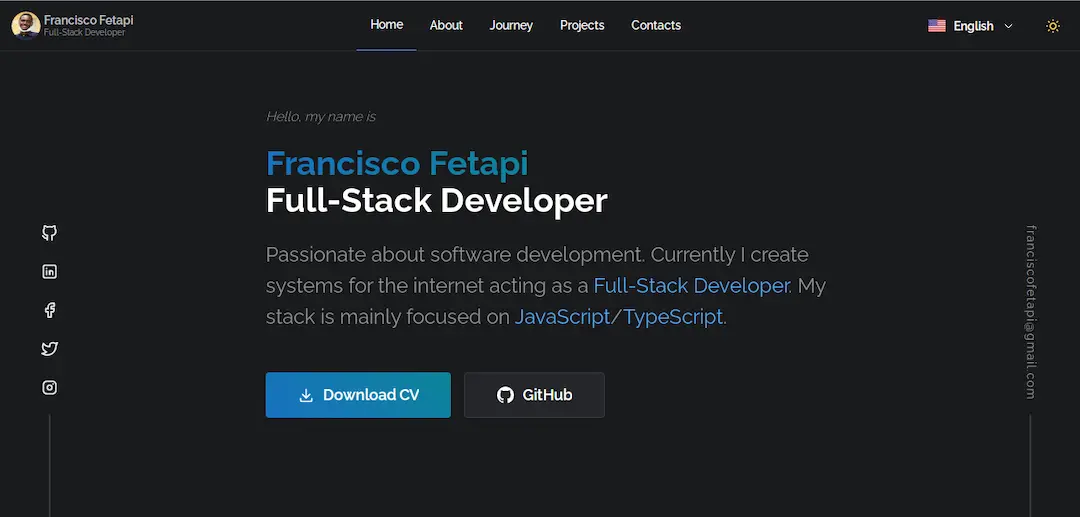Navigate to the Journey section
Screen dimensions: 1080x517
(x=511, y=25)
